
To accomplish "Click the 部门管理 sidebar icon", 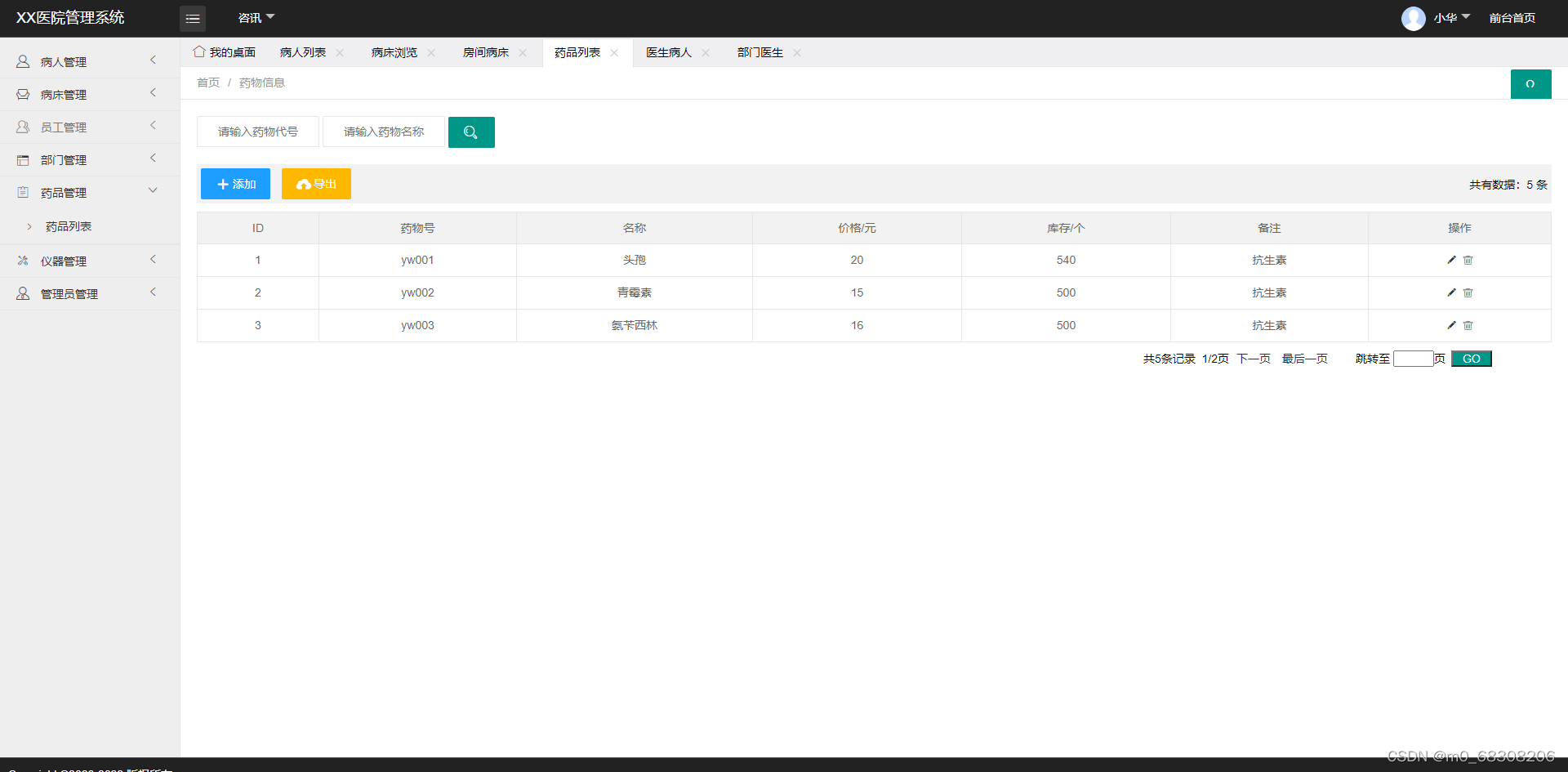I will pyautogui.click(x=23, y=160).
